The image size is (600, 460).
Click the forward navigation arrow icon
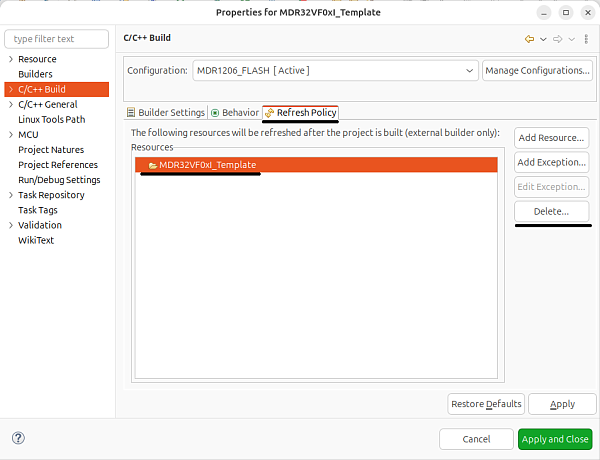[x=558, y=39]
